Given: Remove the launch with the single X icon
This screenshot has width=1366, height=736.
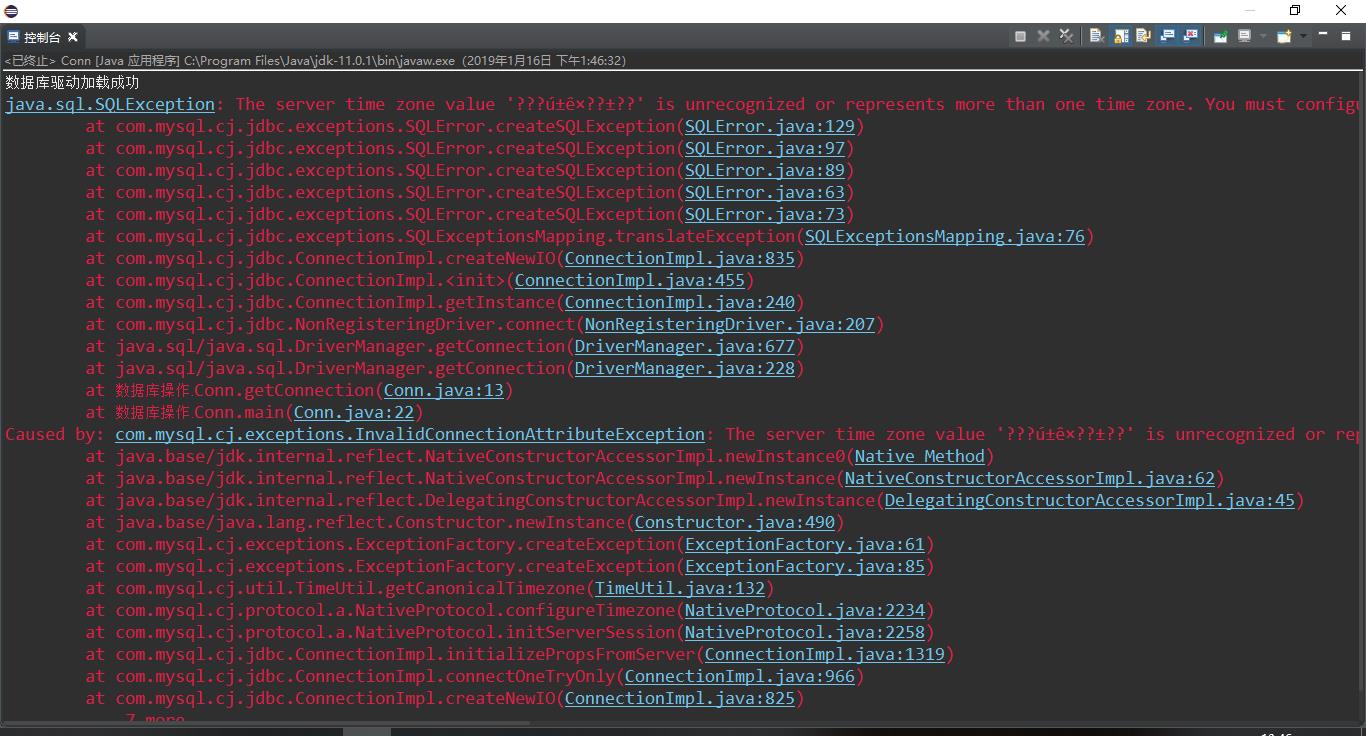Looking at the screenshot, I should pyautogui.click(x=1043, y=36).
